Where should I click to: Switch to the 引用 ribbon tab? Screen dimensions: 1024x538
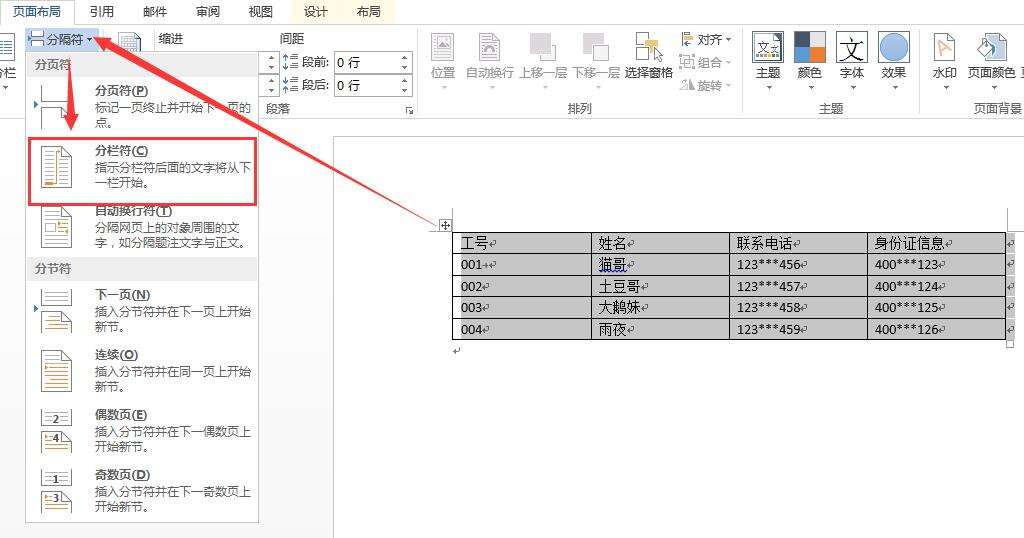[101, 12]
